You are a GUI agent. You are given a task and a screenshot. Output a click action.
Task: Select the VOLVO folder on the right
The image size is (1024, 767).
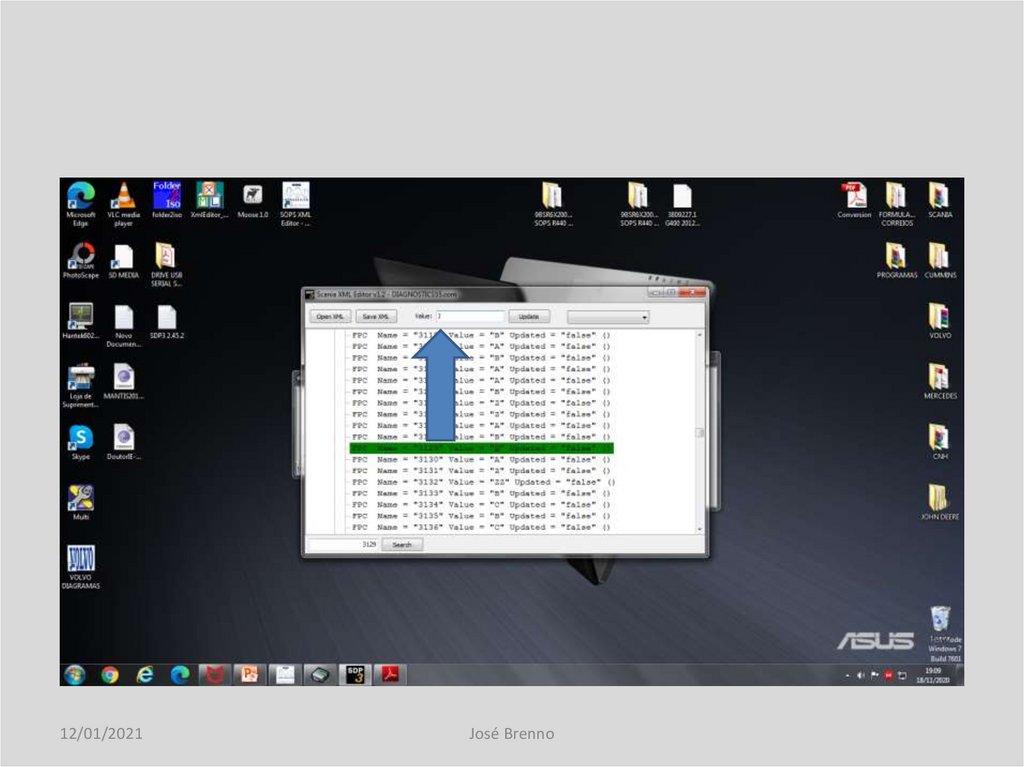940,320
